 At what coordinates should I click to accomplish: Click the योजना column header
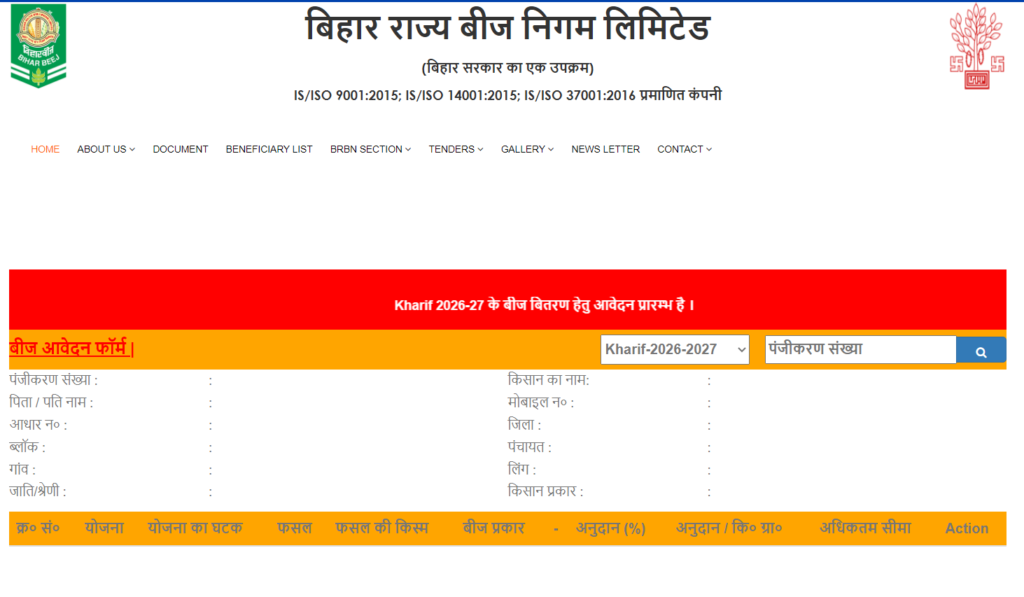click(x=104, y=528)
